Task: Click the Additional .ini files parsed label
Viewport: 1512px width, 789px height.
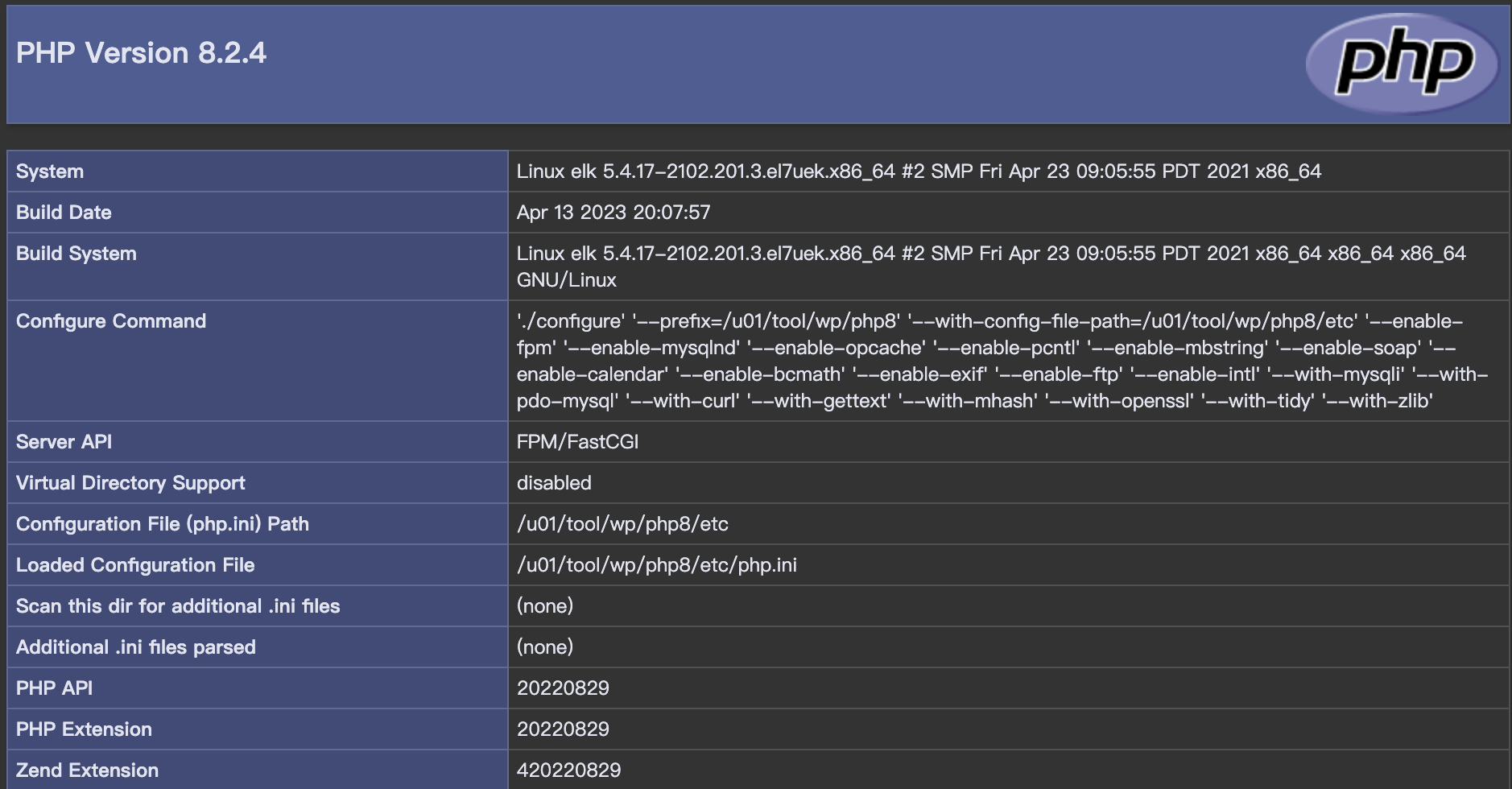Action: pyautogui.click(x=136, y=647)
